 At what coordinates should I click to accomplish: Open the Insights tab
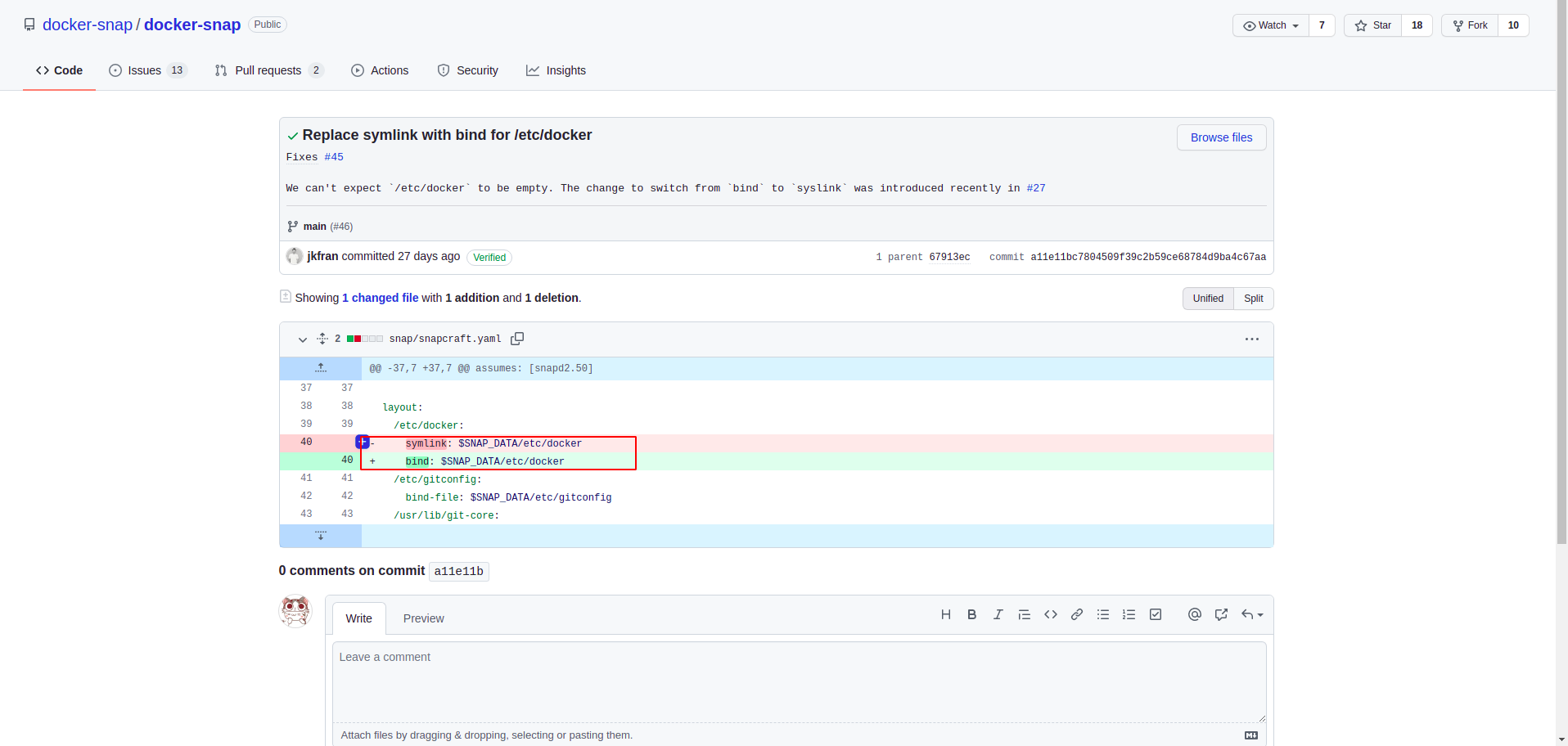556,70
